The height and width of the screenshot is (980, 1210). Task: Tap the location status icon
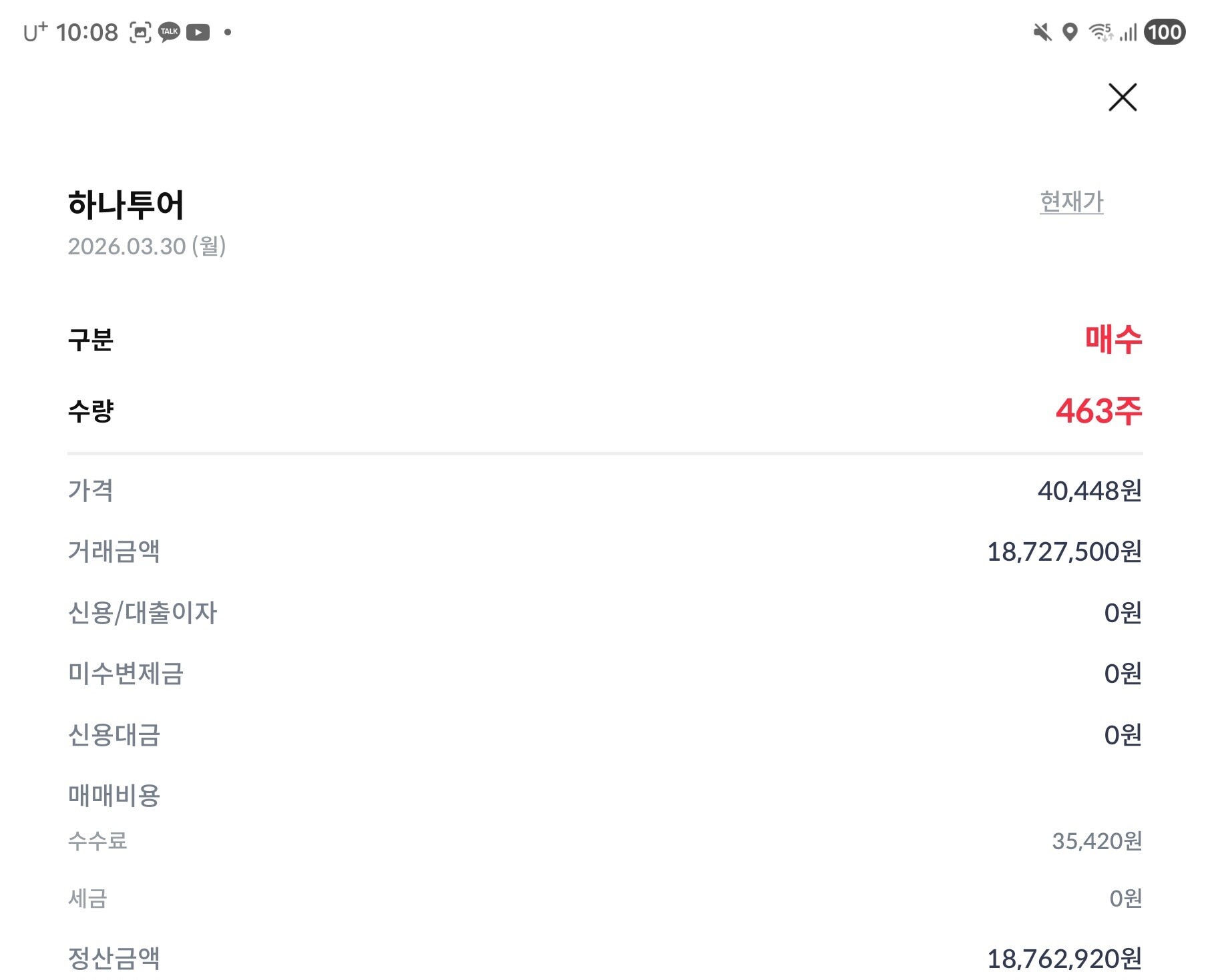click(1070, 32)
